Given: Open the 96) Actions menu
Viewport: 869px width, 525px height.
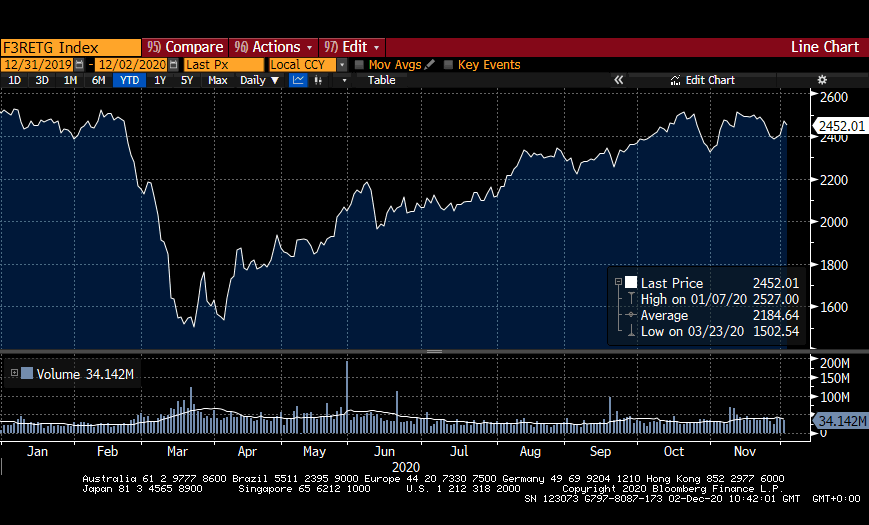Looking at the screenshot, I should click(273, 47).
